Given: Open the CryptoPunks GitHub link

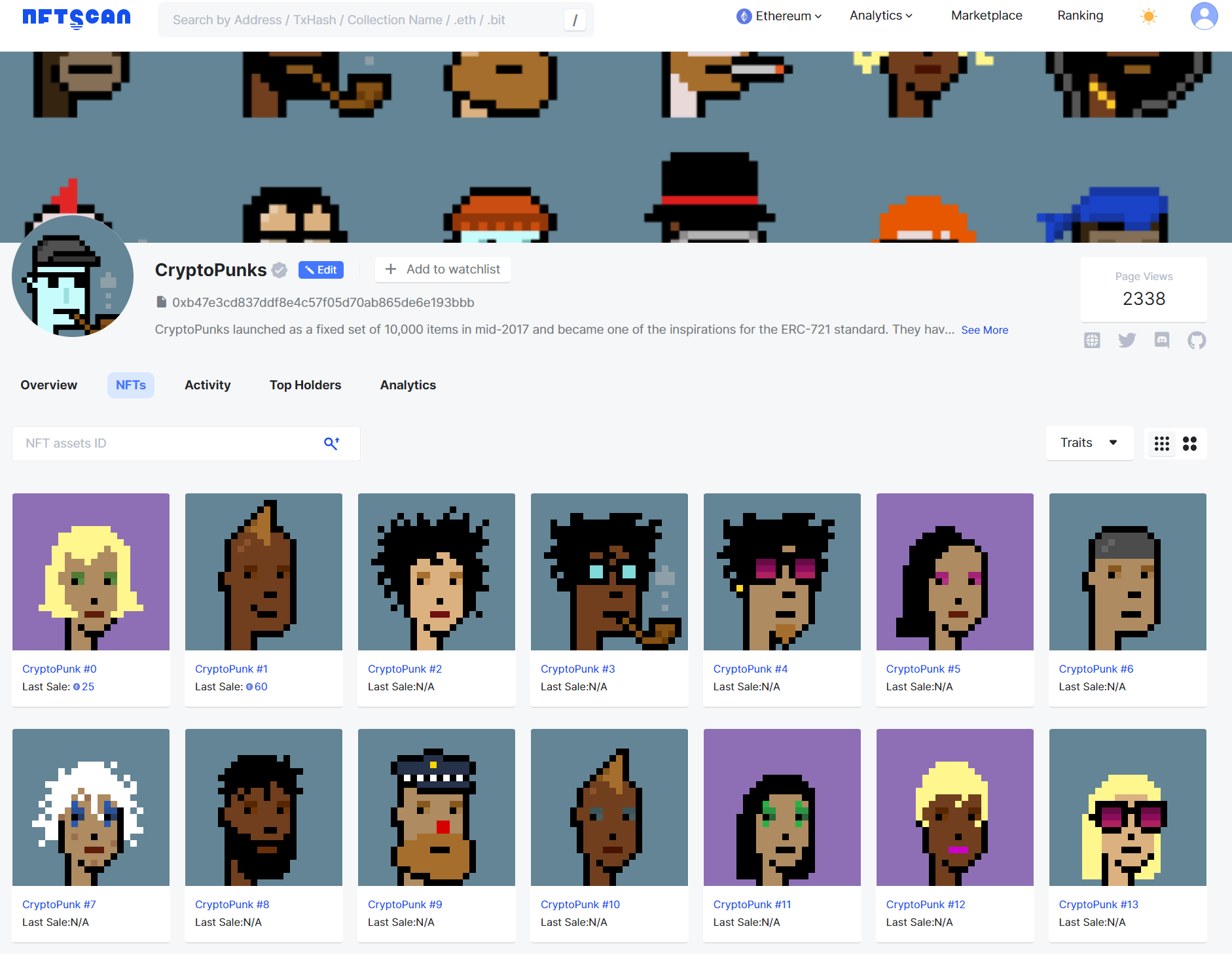Looking at the screenshot, I should (x=1197, y=340).
